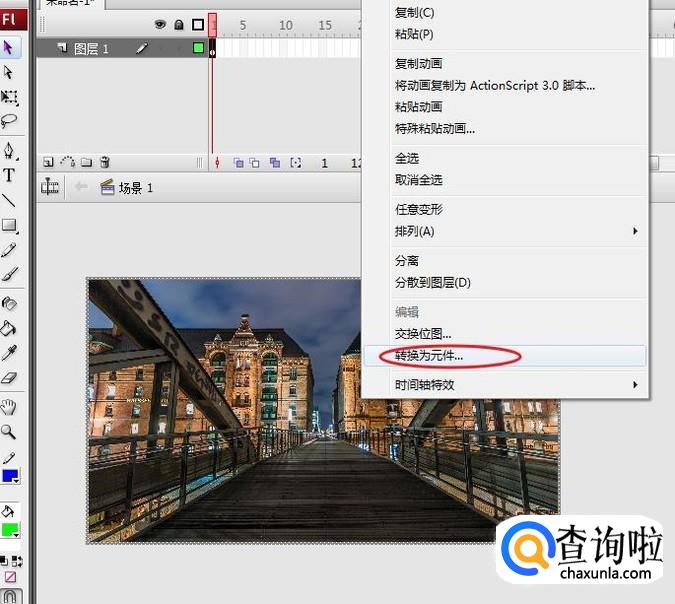
Task: Select the black arrow Selection tool
Action: click(x=8, y=47)
